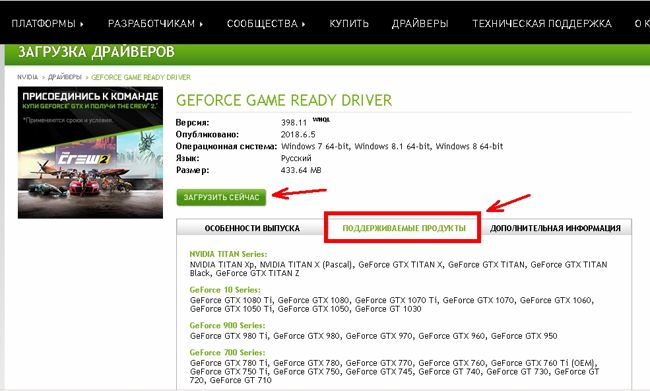Click The Crew 2 logo in the banner
Screen dimensions: 650x391
tap(84, 159)
